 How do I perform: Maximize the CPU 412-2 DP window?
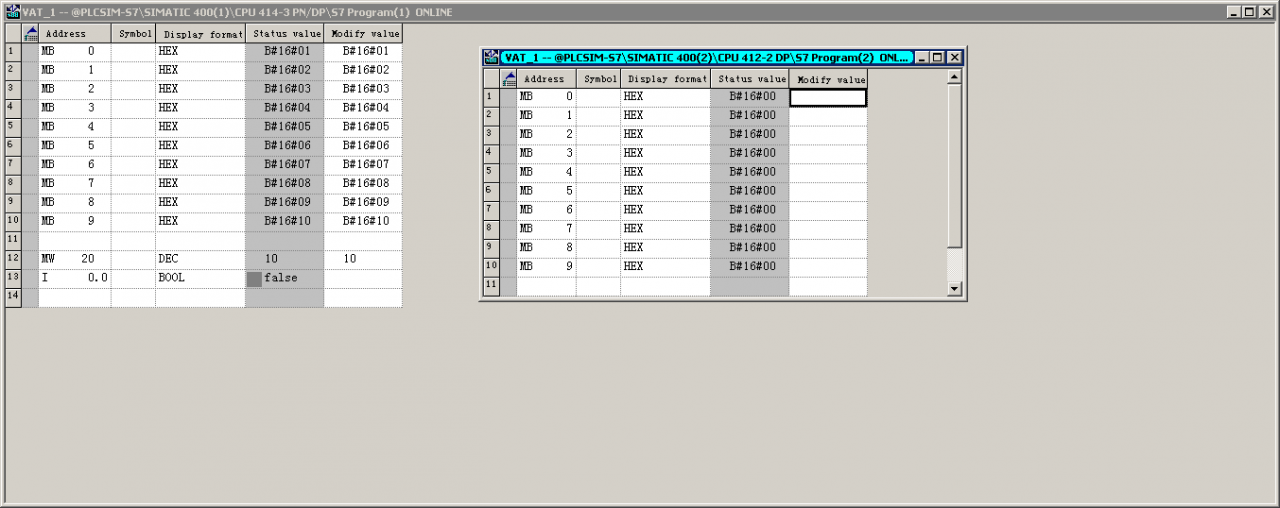coord(938,58)
